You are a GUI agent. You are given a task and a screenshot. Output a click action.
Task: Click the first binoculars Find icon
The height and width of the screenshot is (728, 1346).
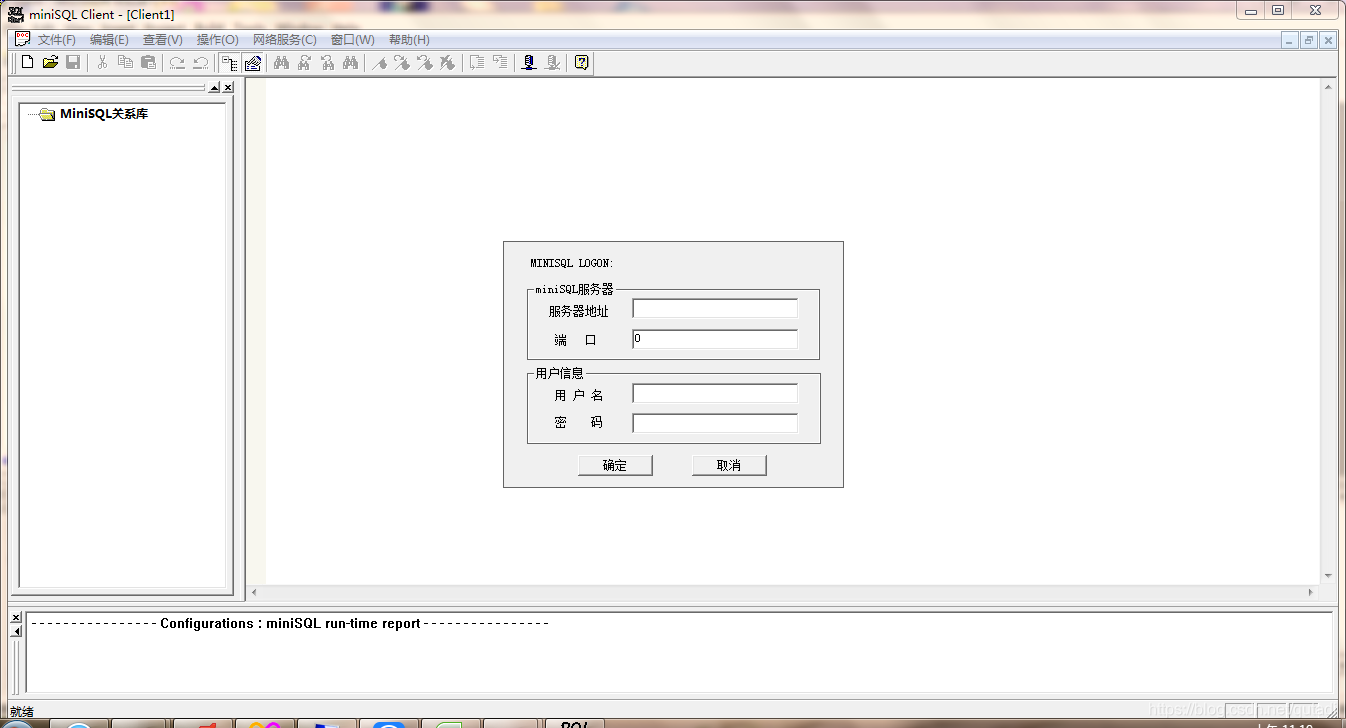coord(281,62)
